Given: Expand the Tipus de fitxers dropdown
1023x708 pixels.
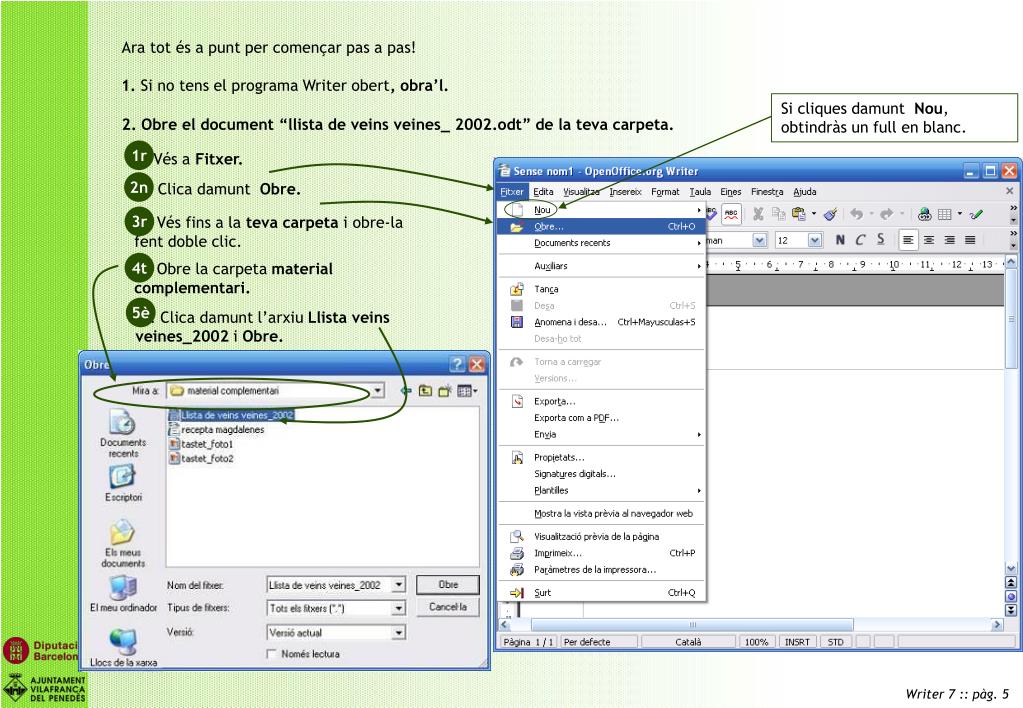Looking at the screenshot, I should click(399, 608).
